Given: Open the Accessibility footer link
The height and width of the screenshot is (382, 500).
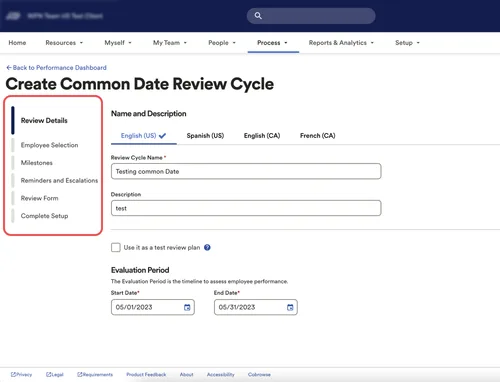Looking at the screenshot, I should click(220, 374).
